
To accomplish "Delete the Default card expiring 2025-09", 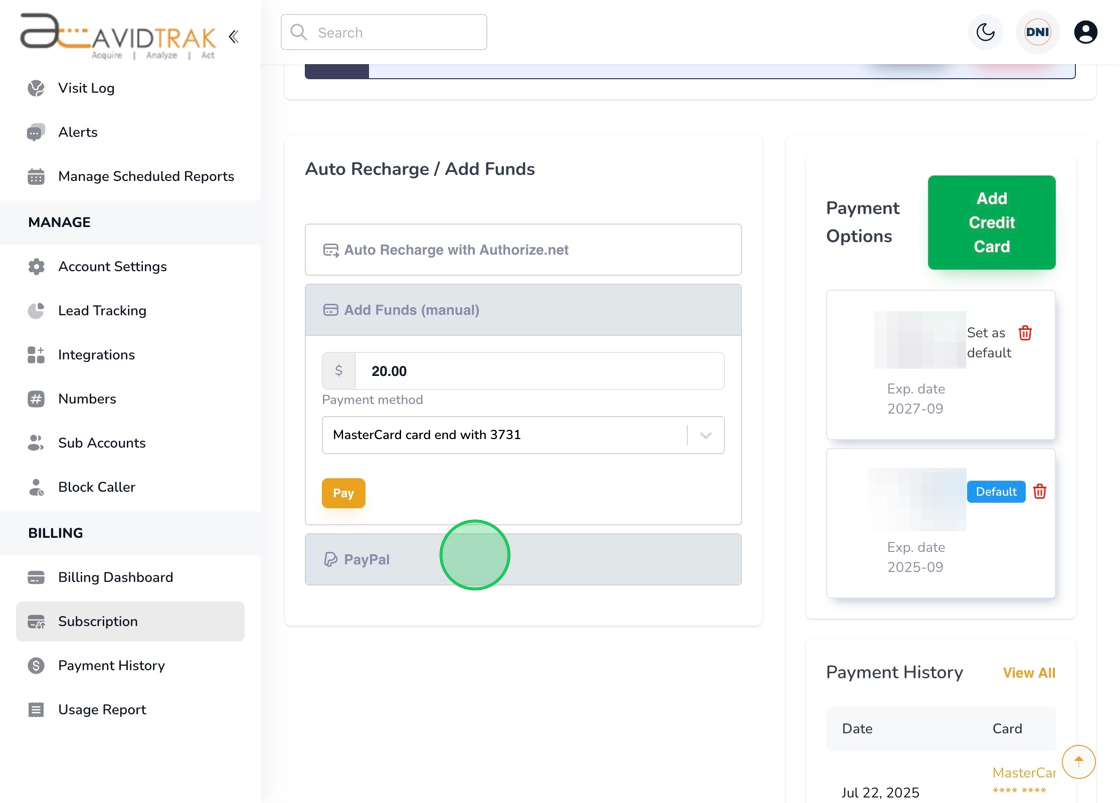I will click(x=1040, y=492).
